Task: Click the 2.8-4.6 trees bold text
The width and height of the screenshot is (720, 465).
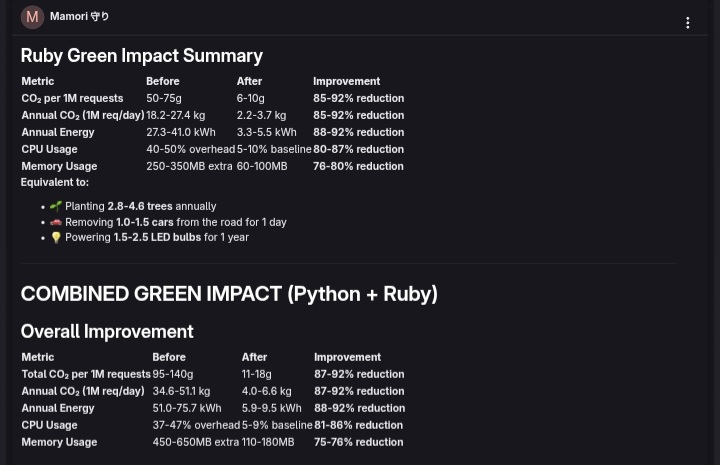Action: (x=140, y=206)
